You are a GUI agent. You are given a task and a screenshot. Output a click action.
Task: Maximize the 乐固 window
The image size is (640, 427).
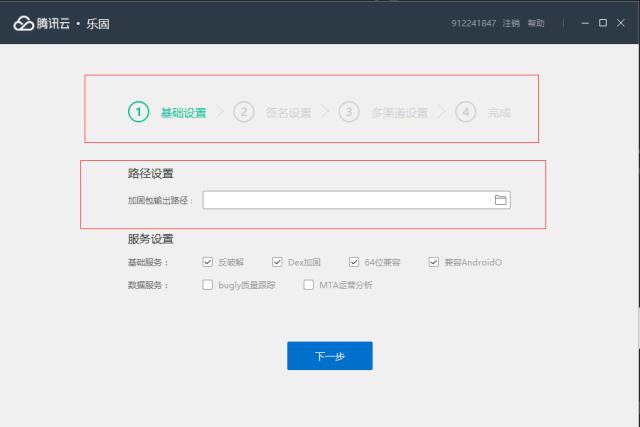603,23
